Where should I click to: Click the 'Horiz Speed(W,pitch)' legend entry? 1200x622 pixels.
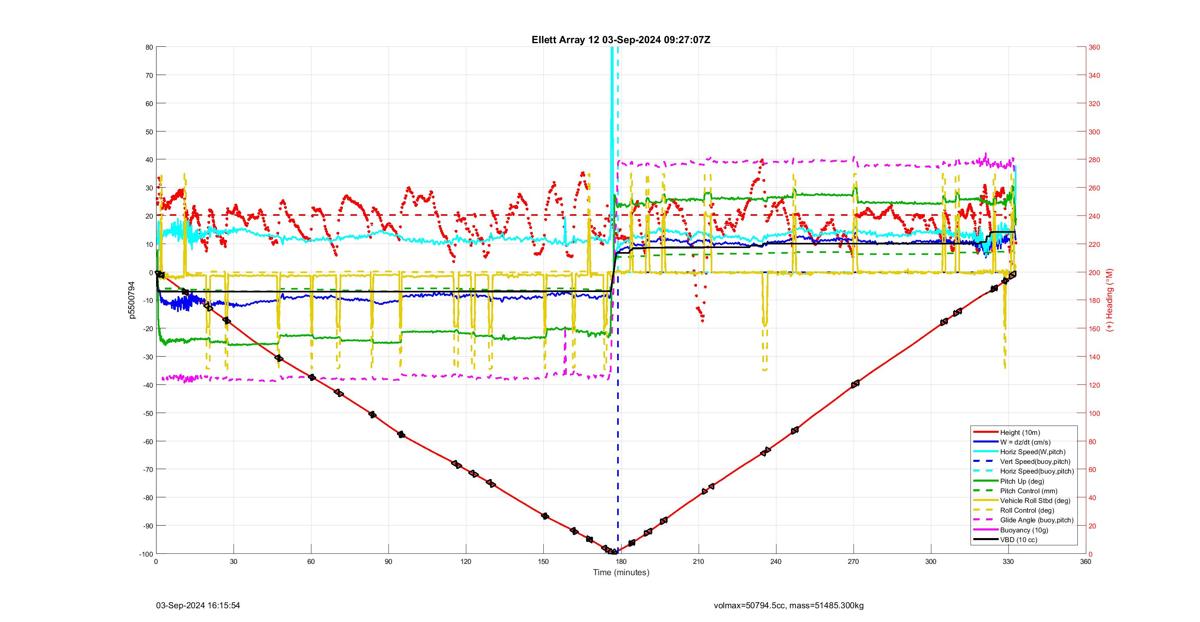click(1034, 451)
